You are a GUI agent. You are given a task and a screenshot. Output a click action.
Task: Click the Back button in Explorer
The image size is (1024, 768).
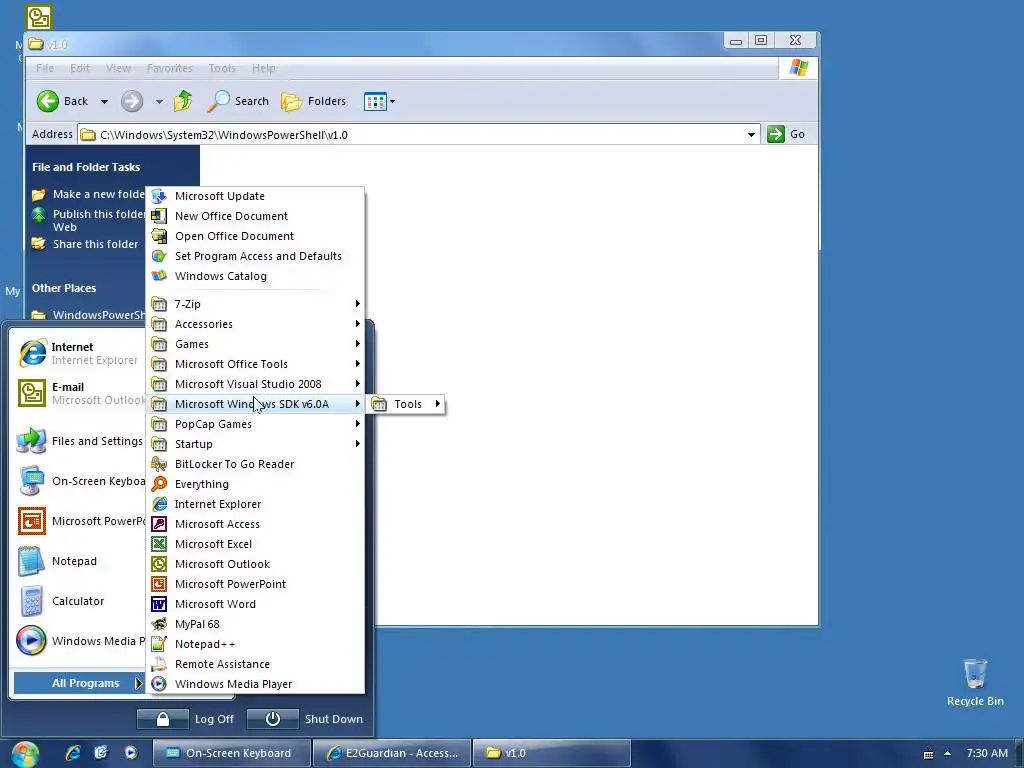[x=62, y=101]
